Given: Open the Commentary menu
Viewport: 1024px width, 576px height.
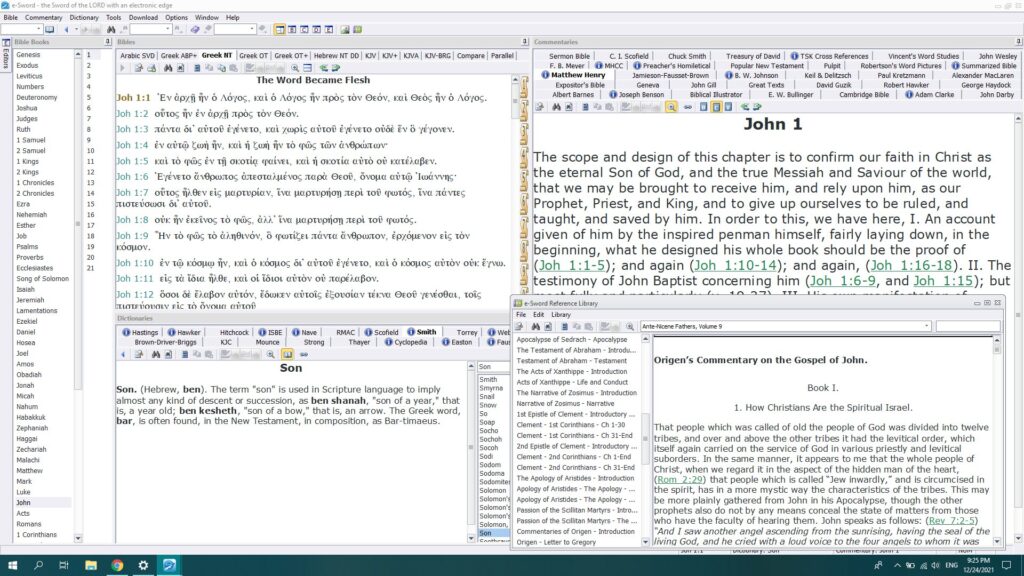Looking at the screenshot, I should click(x=43, y=18).
